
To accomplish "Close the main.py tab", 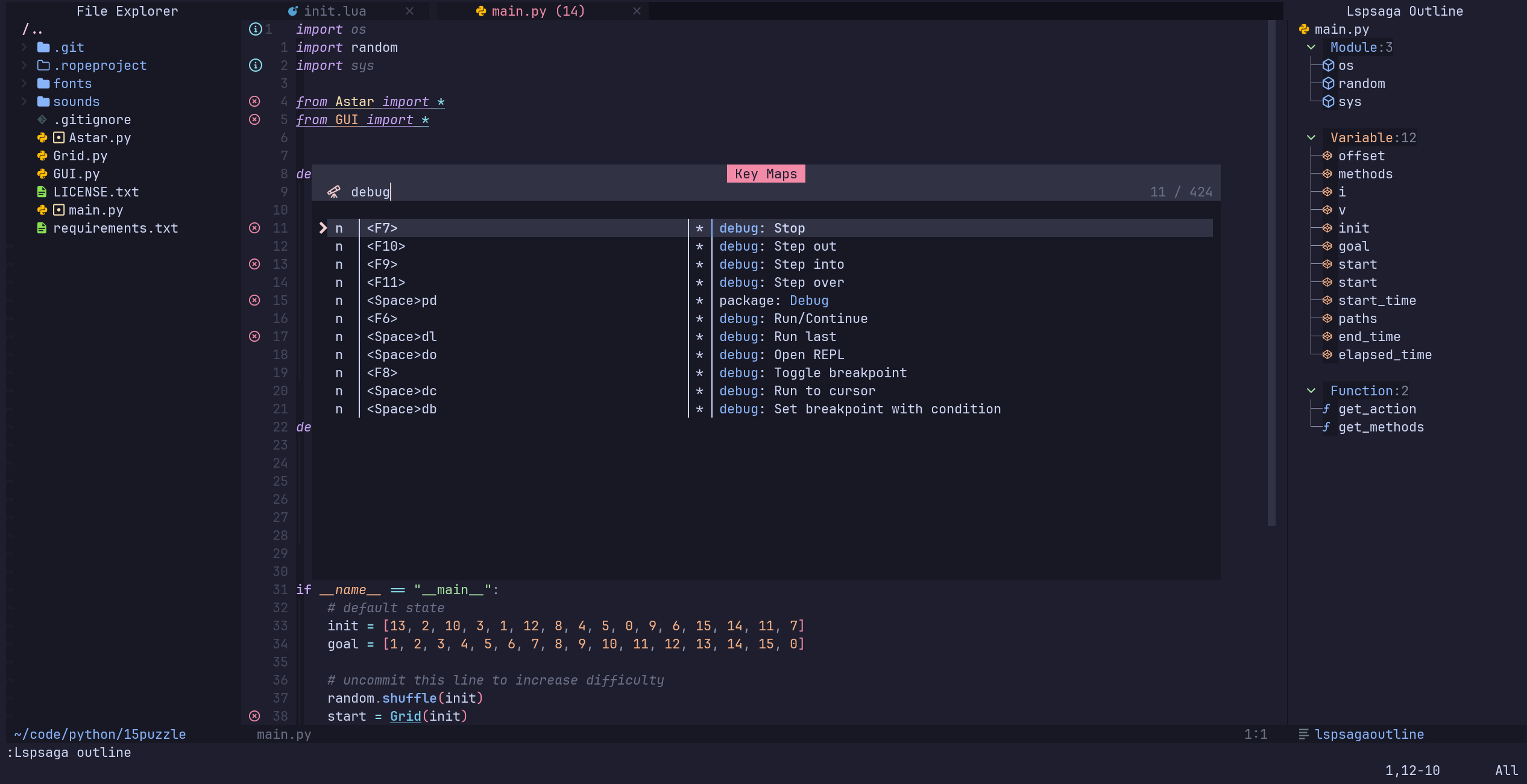I will point(637,11).
